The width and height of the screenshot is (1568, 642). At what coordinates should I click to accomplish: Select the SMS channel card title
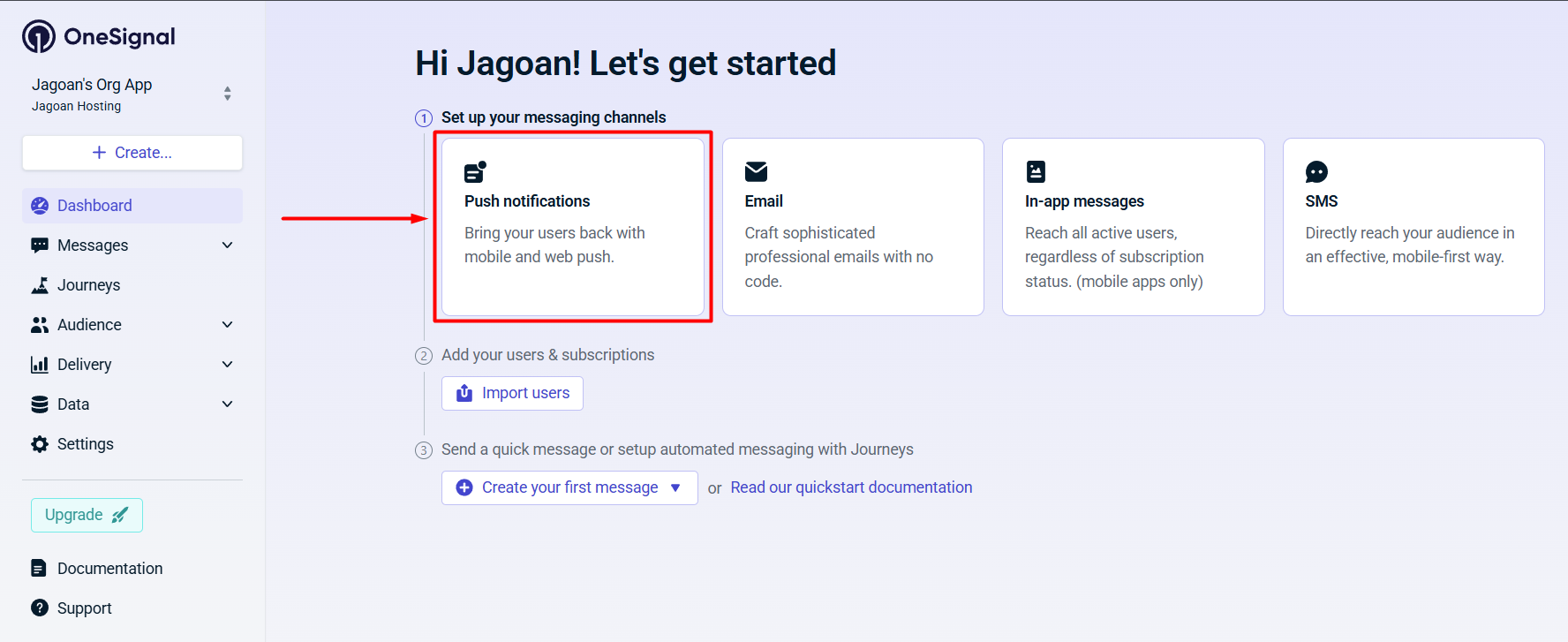tap(1322, 201)
